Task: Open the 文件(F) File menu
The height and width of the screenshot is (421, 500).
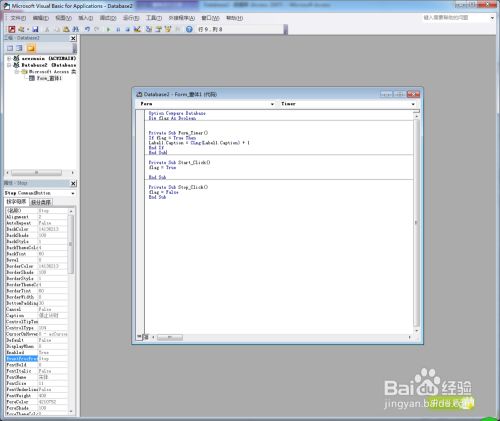Action: 18,18
